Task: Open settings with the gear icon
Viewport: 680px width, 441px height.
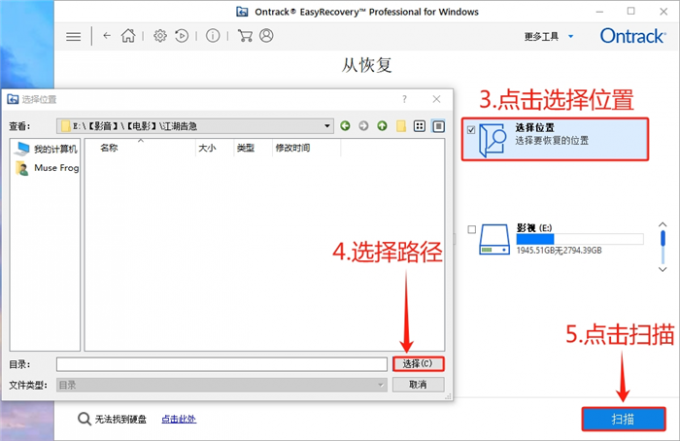Action: tap(160, 36)
